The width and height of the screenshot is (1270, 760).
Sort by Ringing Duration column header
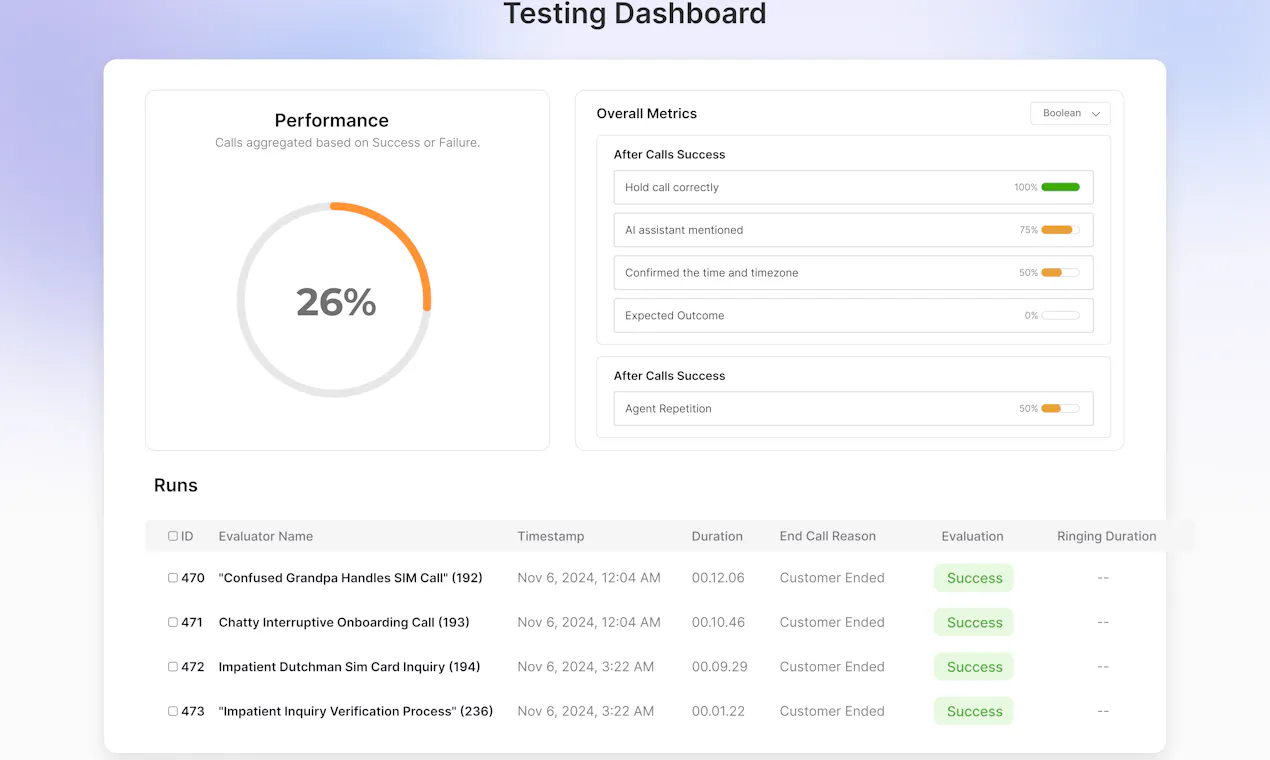[x=1107, y=536]
